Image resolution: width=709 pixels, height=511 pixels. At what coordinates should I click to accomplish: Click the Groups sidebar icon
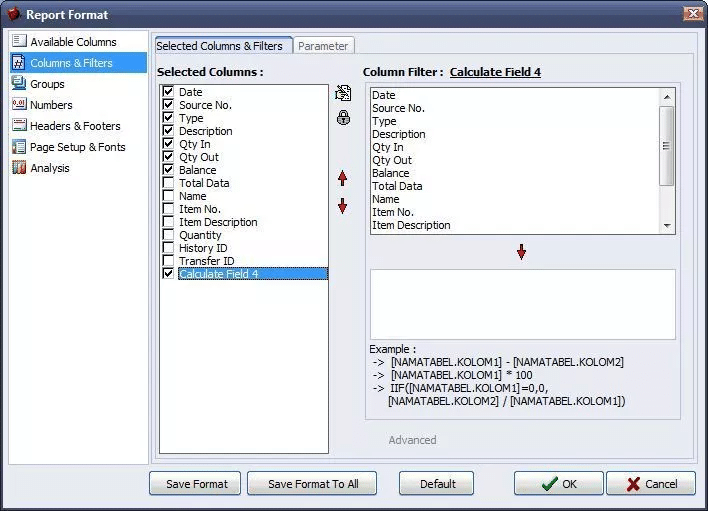[19, 83]
